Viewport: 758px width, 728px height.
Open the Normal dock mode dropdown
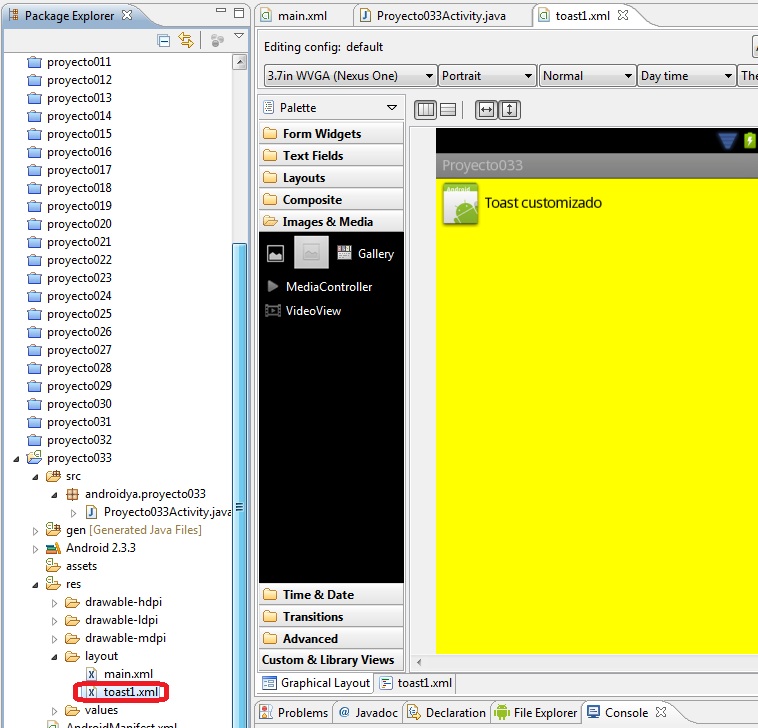(587, 76)
